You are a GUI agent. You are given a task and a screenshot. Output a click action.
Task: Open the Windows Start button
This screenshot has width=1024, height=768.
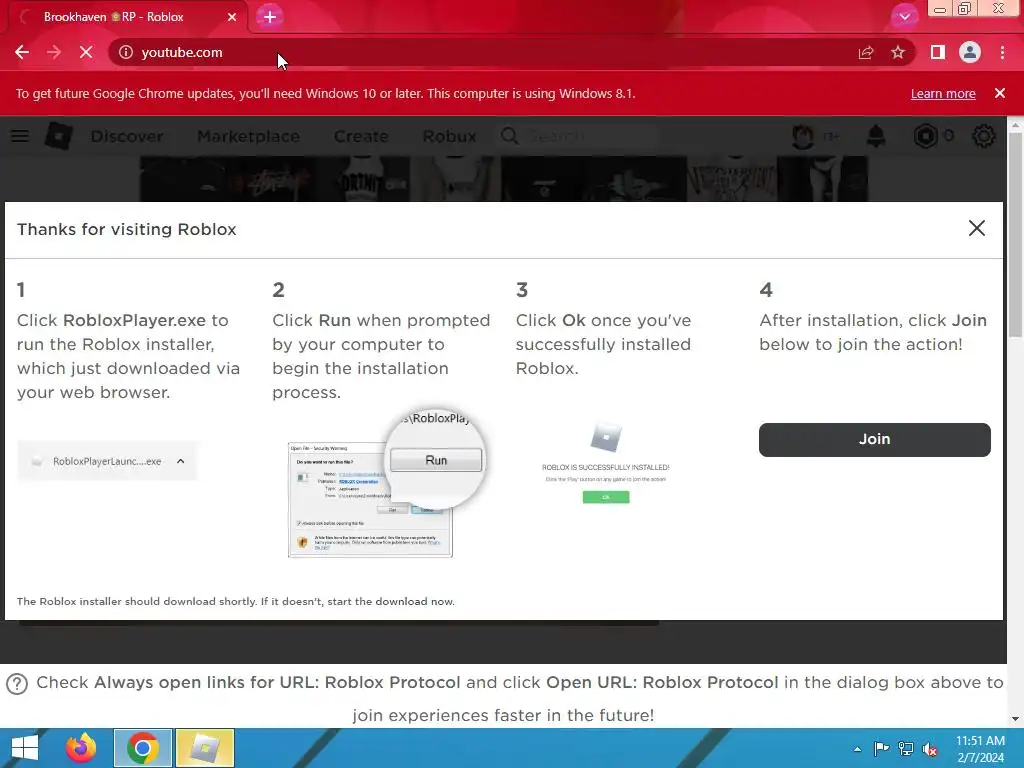[x=25, y=748]
